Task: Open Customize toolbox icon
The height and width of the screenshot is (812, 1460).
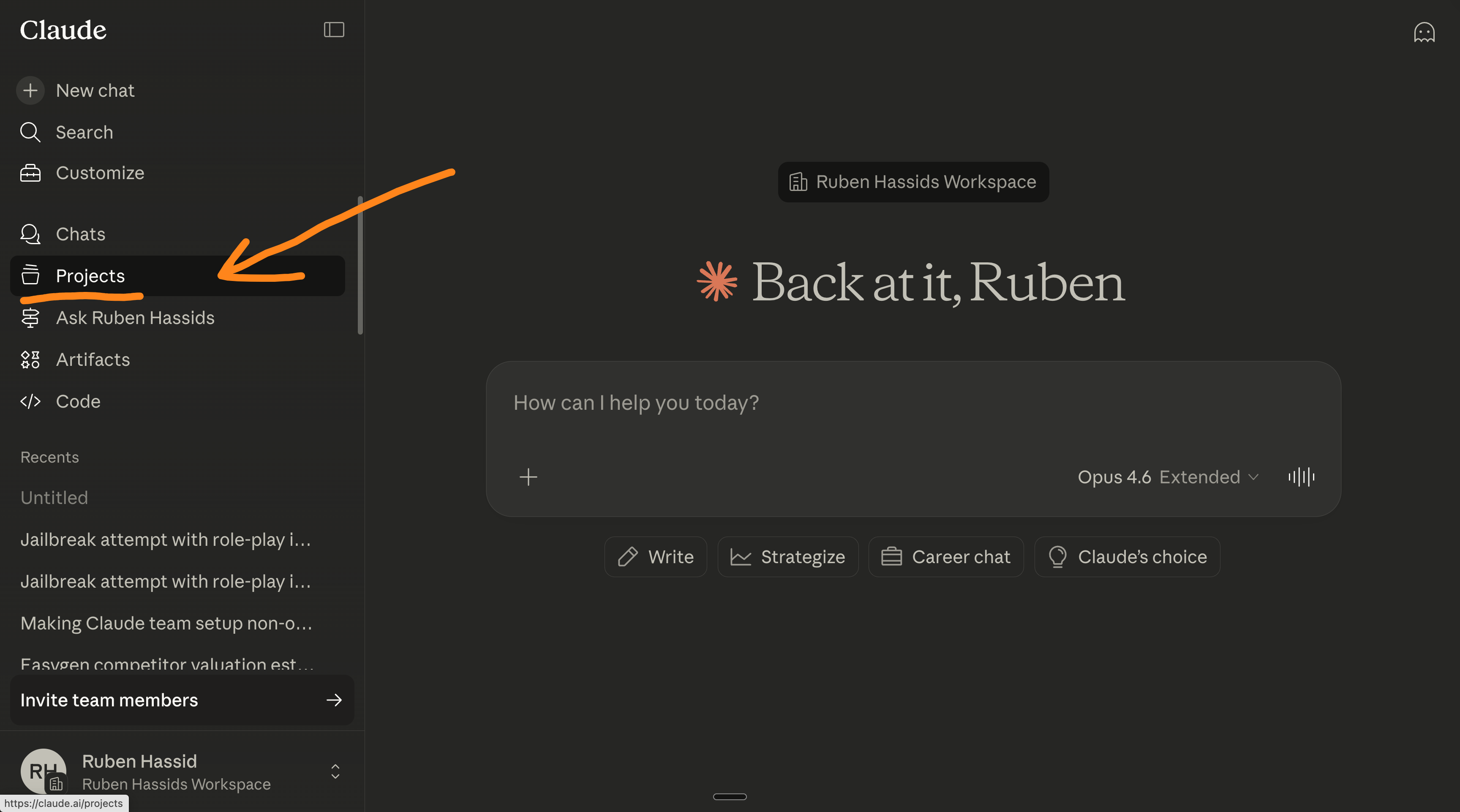Action: (30, 173)
